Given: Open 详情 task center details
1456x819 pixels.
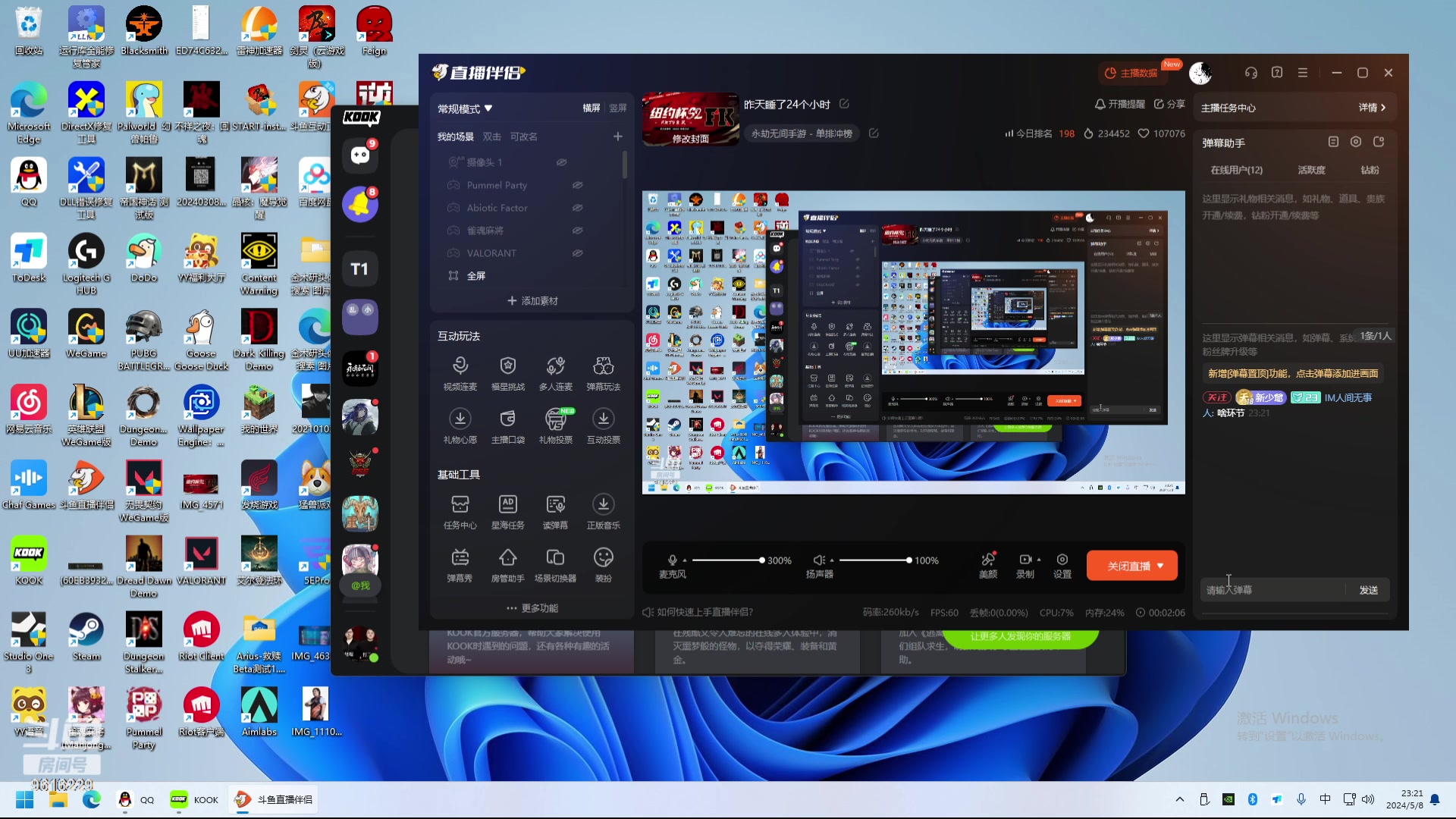Looking at the screenshot, I should tap(1372, 108).
